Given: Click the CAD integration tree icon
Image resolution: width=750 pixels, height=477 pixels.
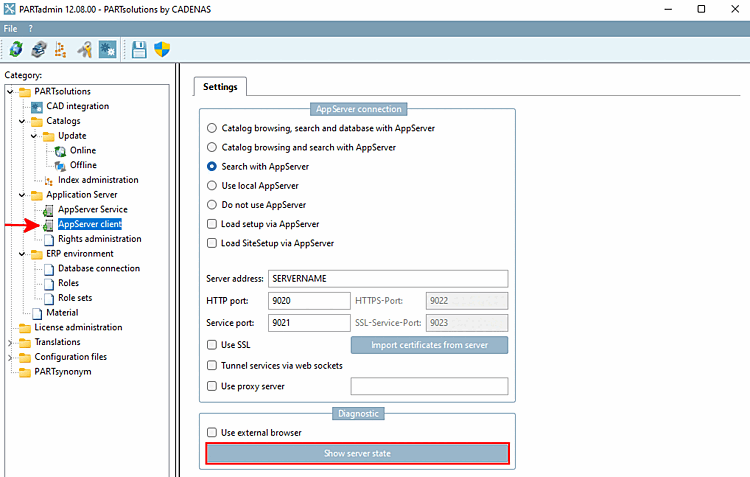Looking at the screenshot, I should [x=37, y=107].
